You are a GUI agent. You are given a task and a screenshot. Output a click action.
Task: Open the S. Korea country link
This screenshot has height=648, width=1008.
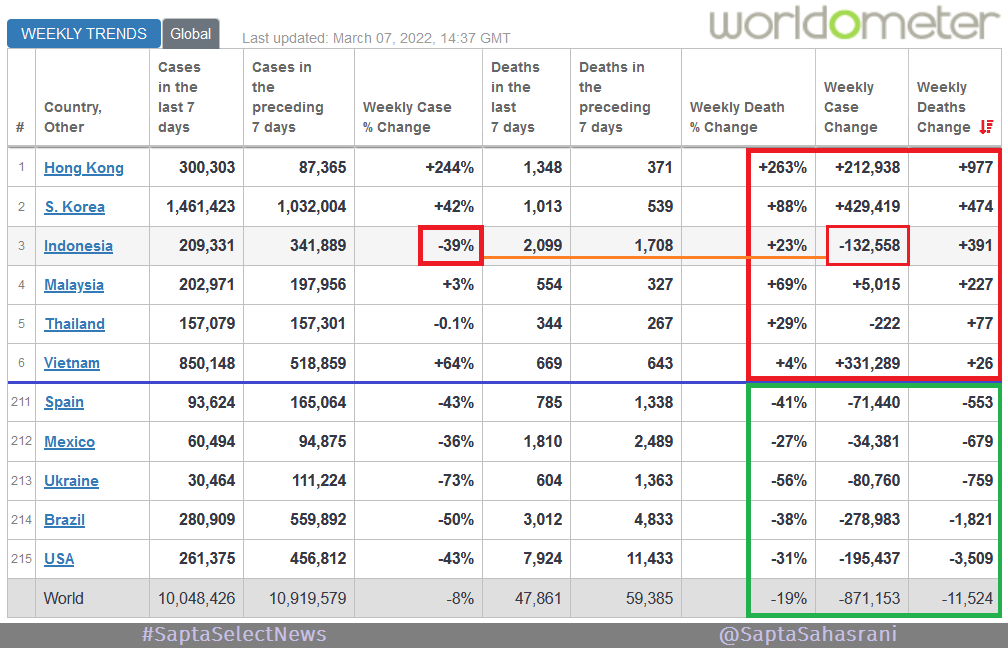click(x=74, y=206)
